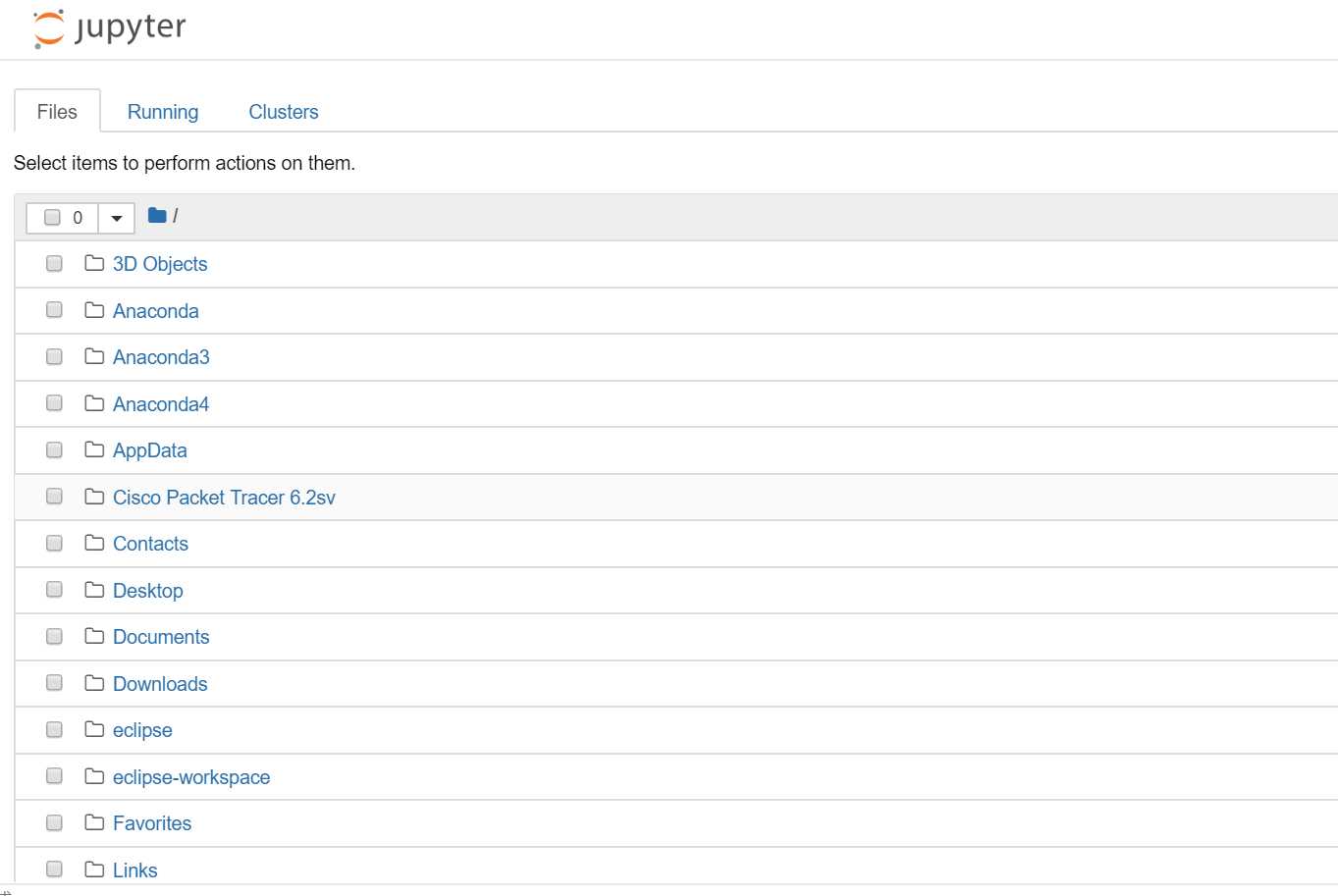Tick the Anaconda4 checkbox
1338x896 pixels.
[54, 403]
